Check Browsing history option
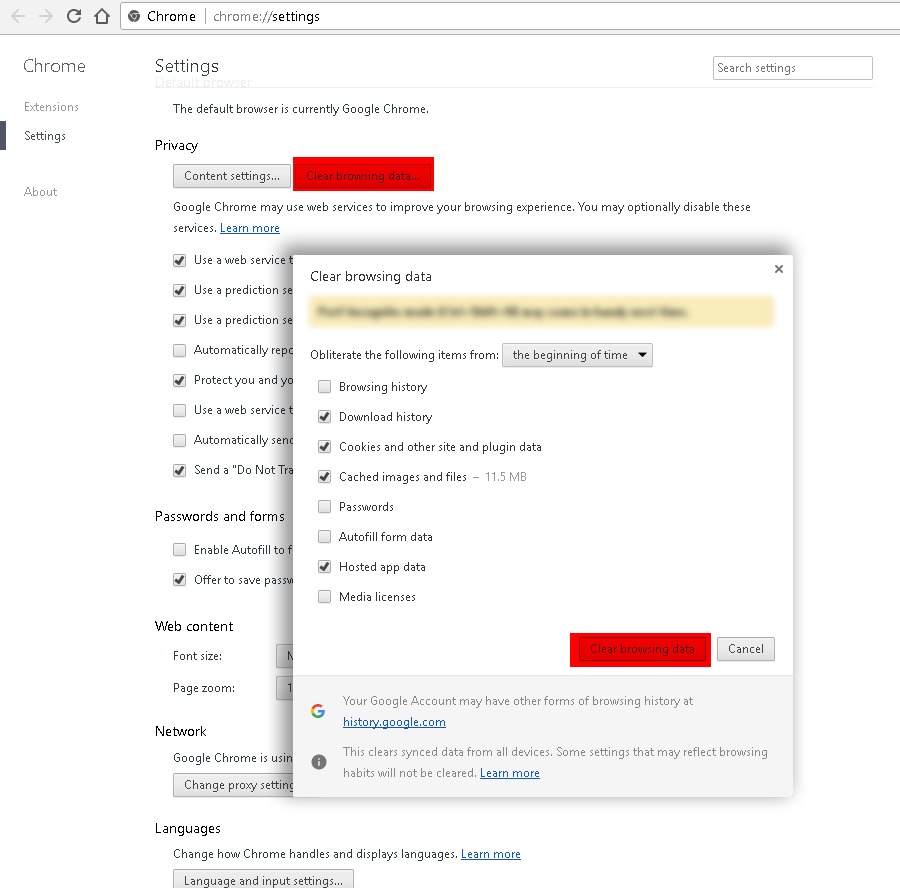Viewport: 900px width, 888px height. coord(324,387)
